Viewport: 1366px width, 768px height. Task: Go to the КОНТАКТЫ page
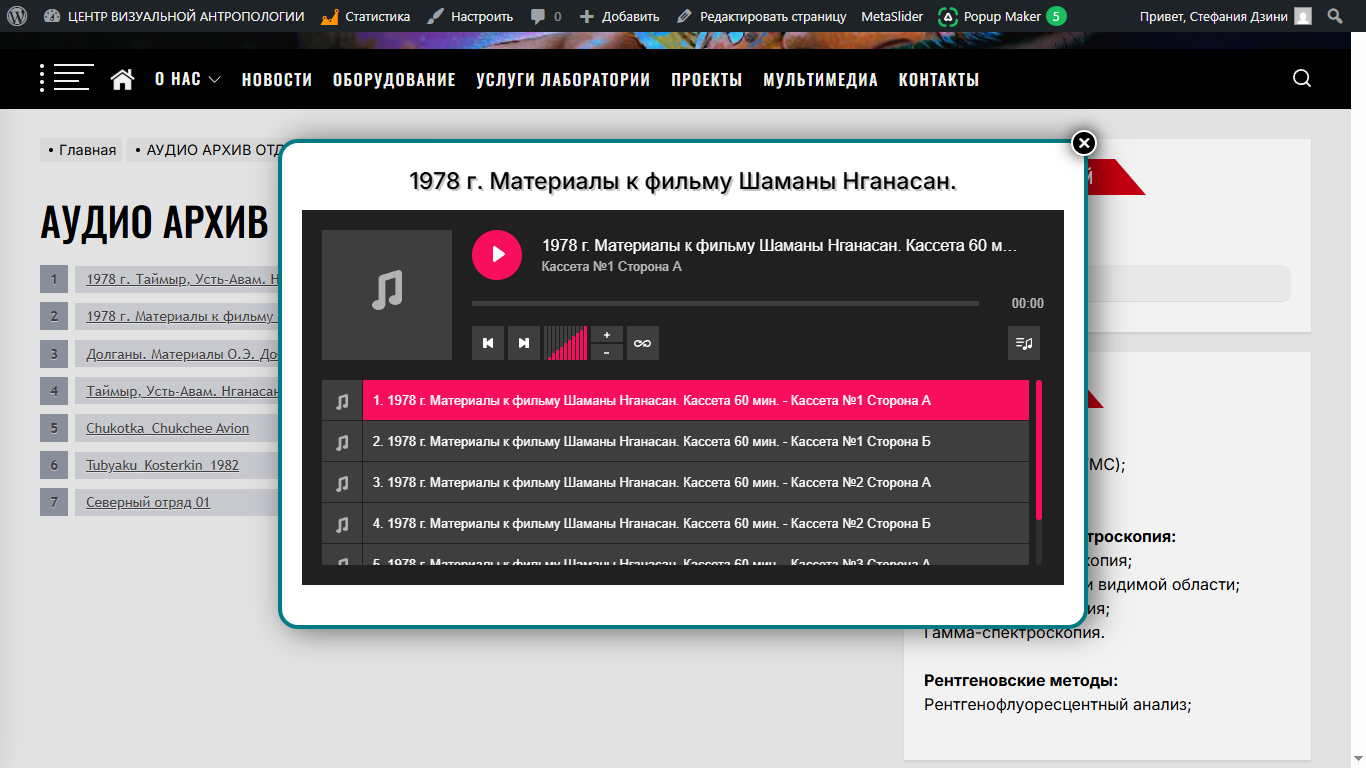pos(938,79)
